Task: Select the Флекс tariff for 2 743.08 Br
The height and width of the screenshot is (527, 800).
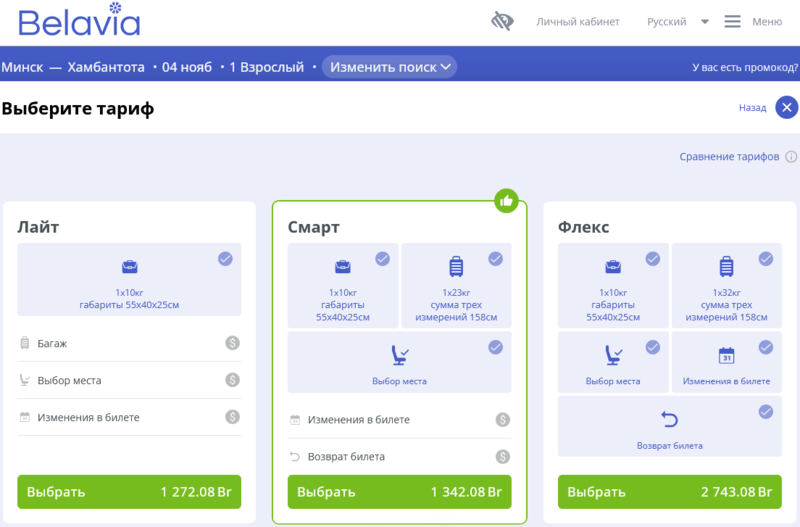Action: [x=669, y=492]
